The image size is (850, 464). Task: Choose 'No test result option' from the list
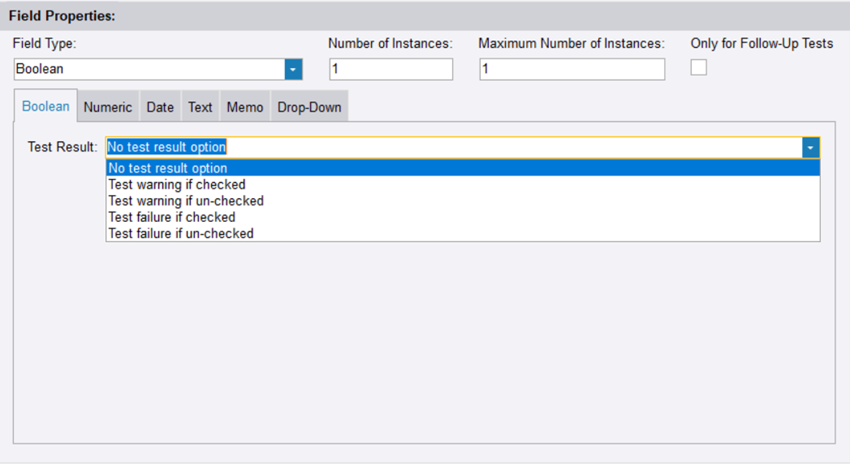point(168,168)
